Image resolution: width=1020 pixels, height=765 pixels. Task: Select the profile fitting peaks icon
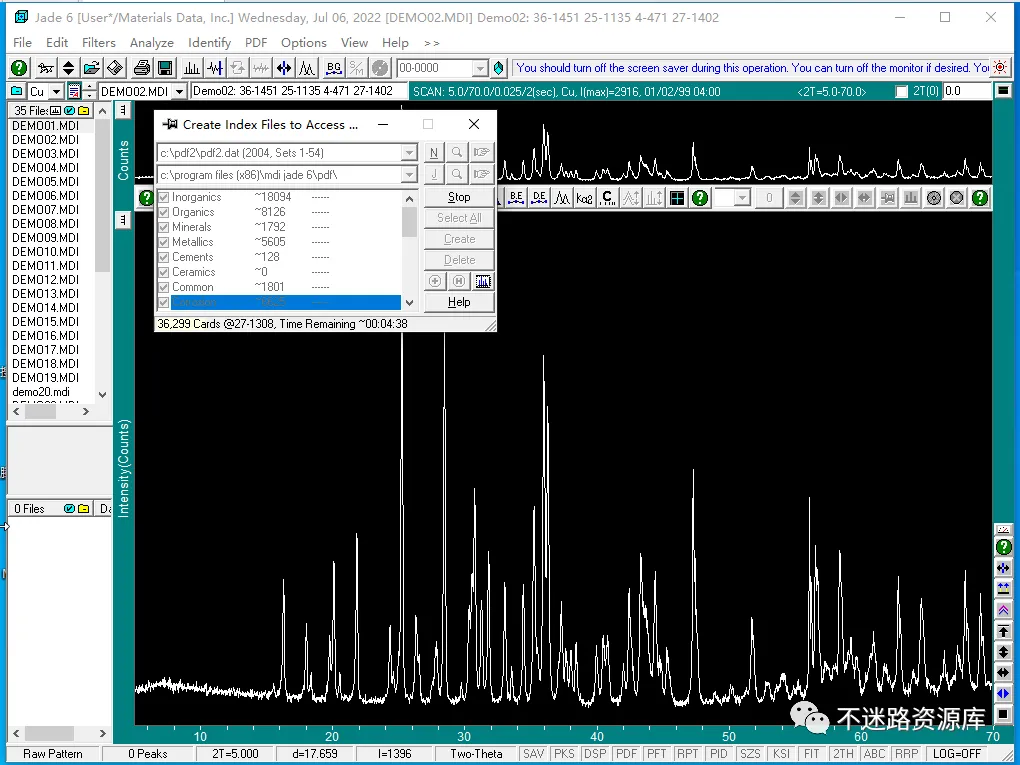[x=307, y=68]
